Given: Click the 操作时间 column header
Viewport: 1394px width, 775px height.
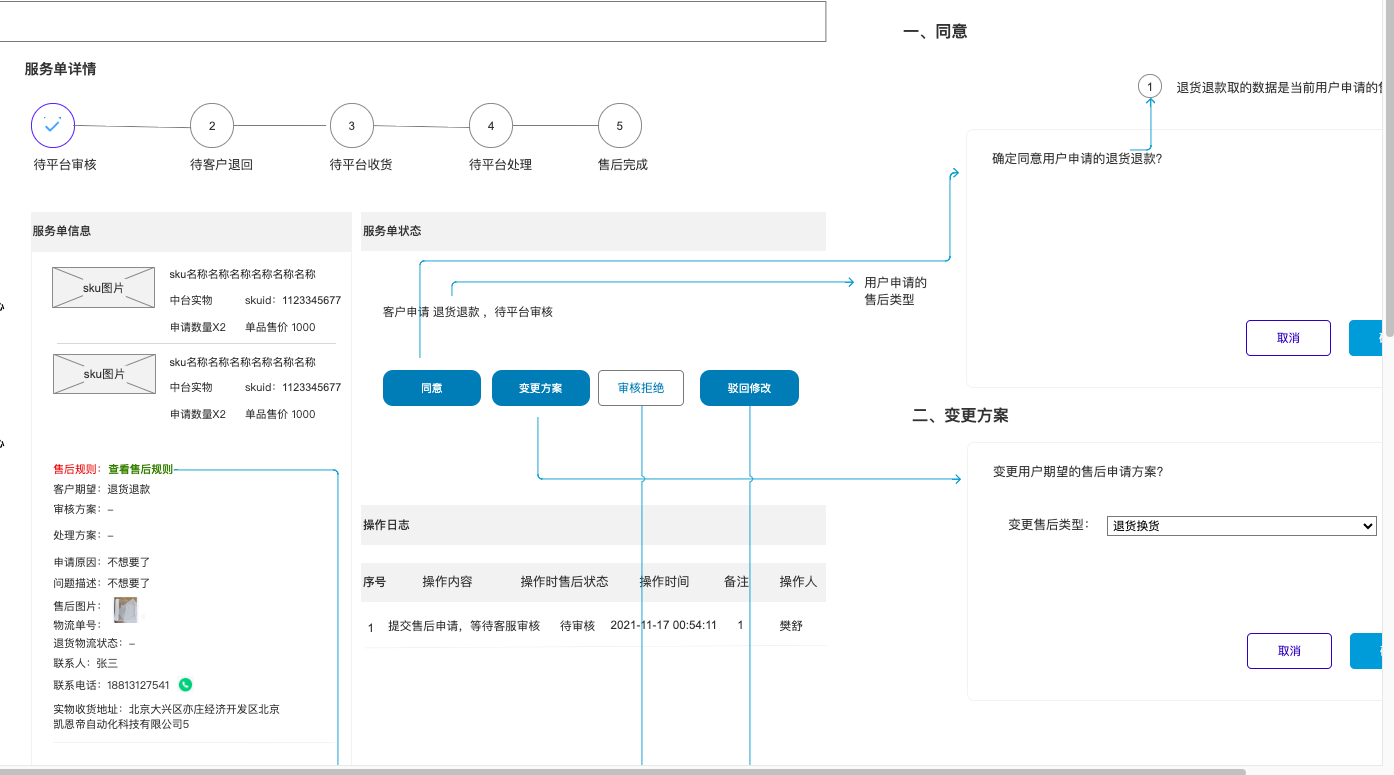Looking at the screenshot, I should tap(664, 582).
